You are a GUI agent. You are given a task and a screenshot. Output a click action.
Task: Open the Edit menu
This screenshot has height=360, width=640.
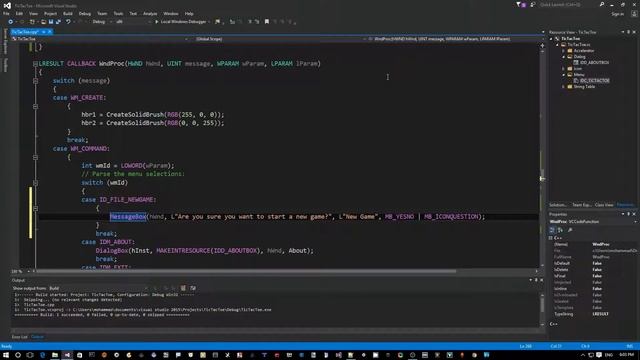pyautogui.click(x=19, y=13)
